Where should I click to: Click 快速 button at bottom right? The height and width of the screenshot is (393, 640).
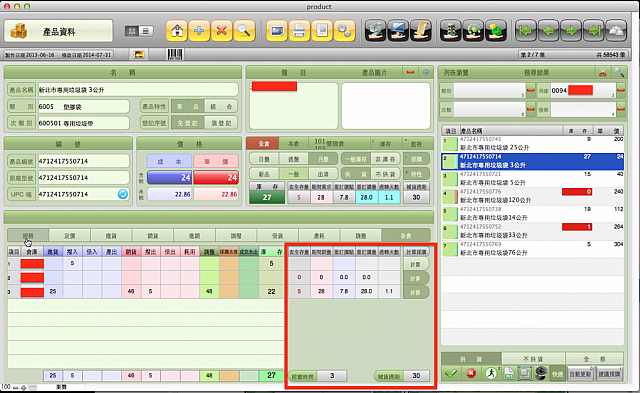point(558,374)
